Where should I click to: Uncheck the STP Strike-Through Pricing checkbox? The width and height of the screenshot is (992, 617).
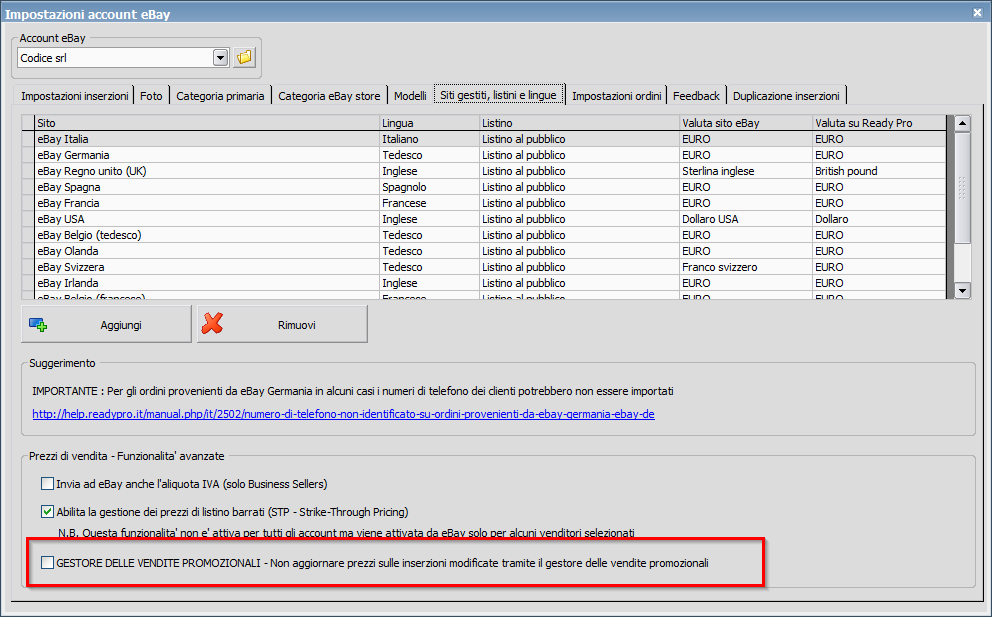pyautogui.click(x=47, y=511)
